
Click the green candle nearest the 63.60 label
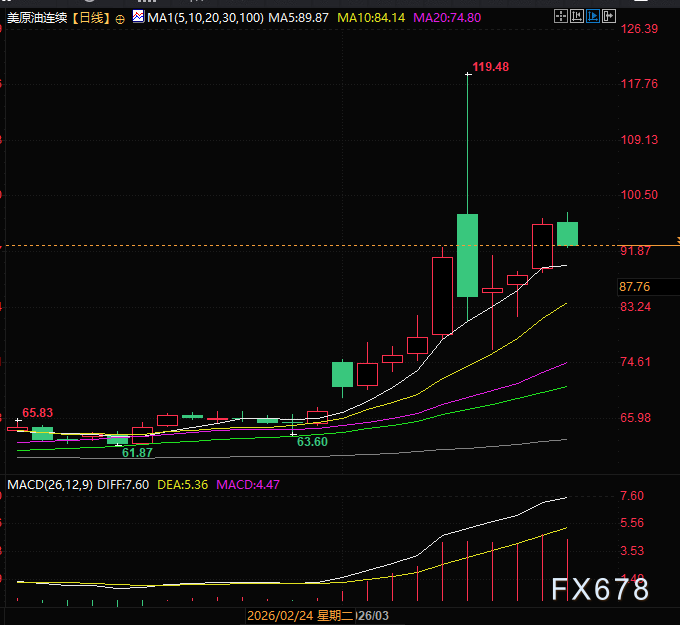click(293, 421)
